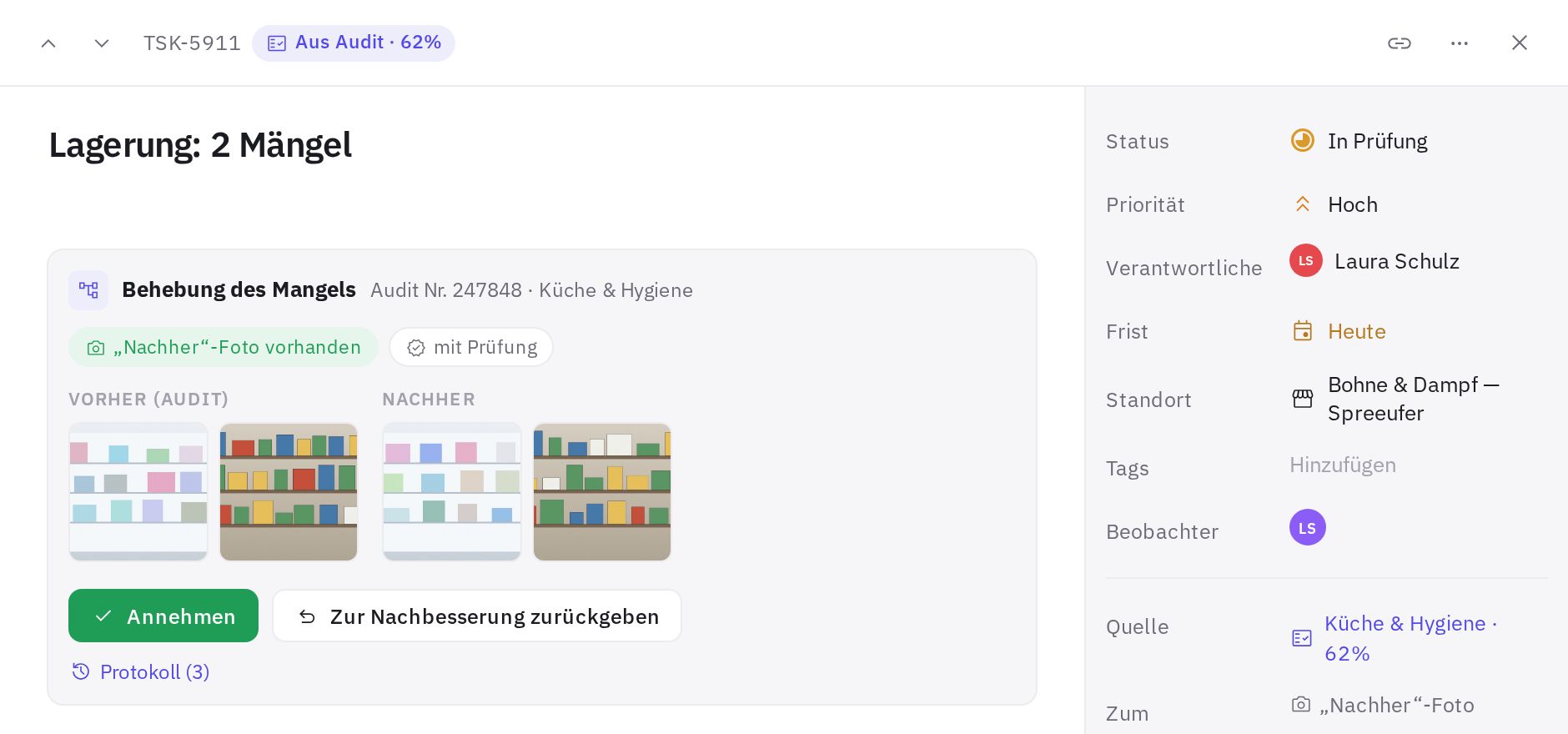Go to next task with down chevron
This screenshot has width=1568, height=734.
pos(102,43)
